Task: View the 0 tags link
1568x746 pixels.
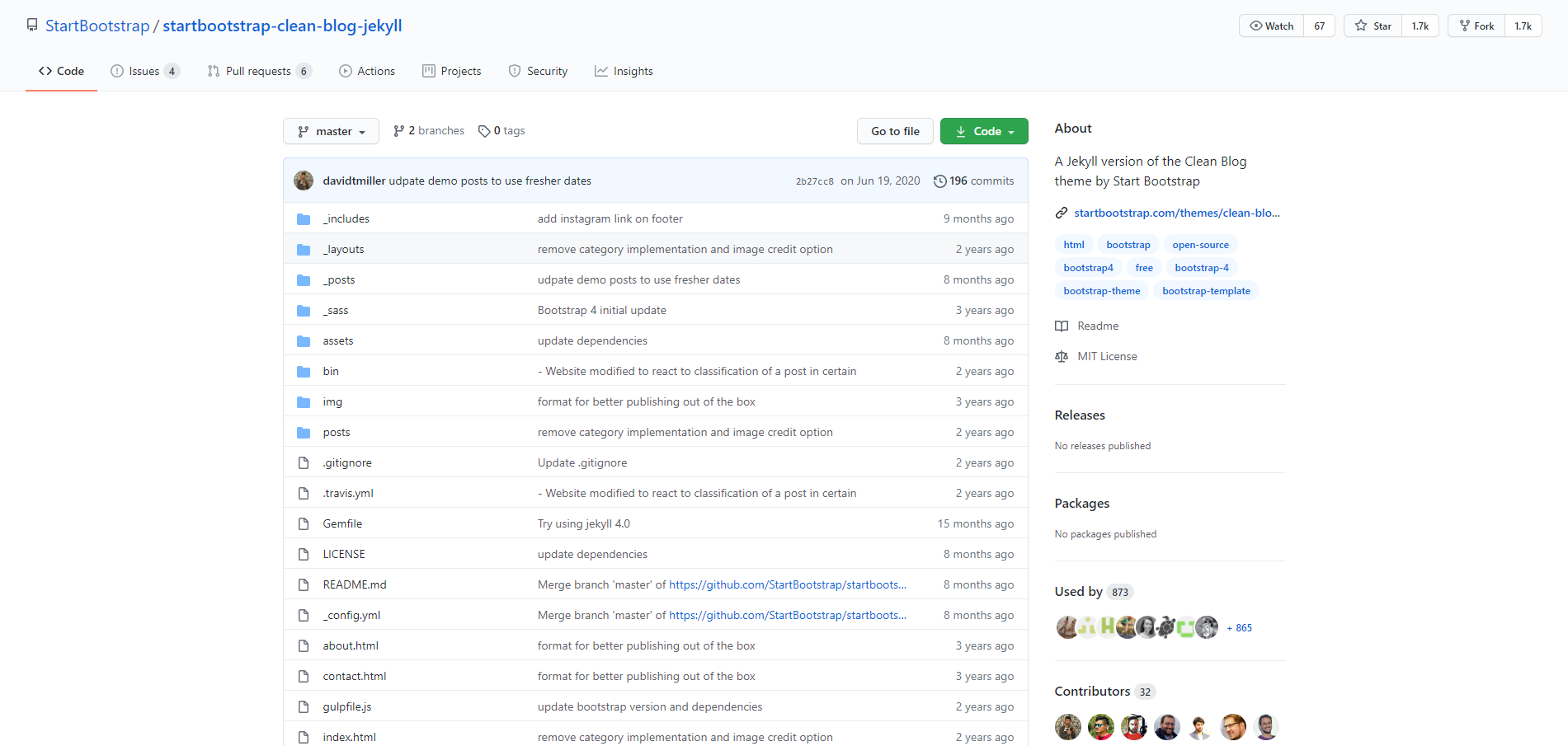Action: click(501, 130)
